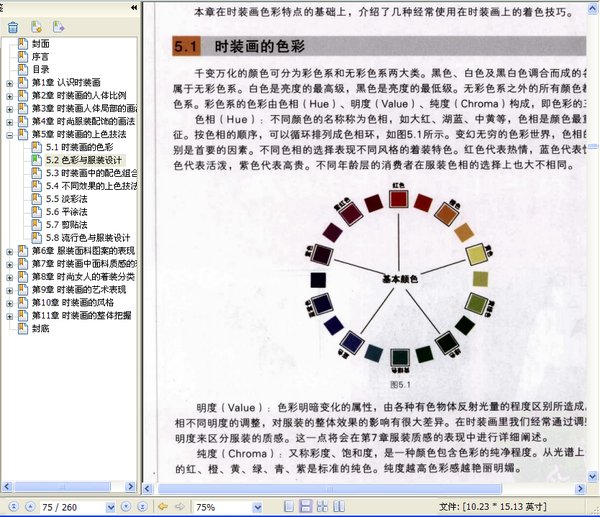Select continuous page layout icon
The image size is (600, 517).
coord(305,506)
